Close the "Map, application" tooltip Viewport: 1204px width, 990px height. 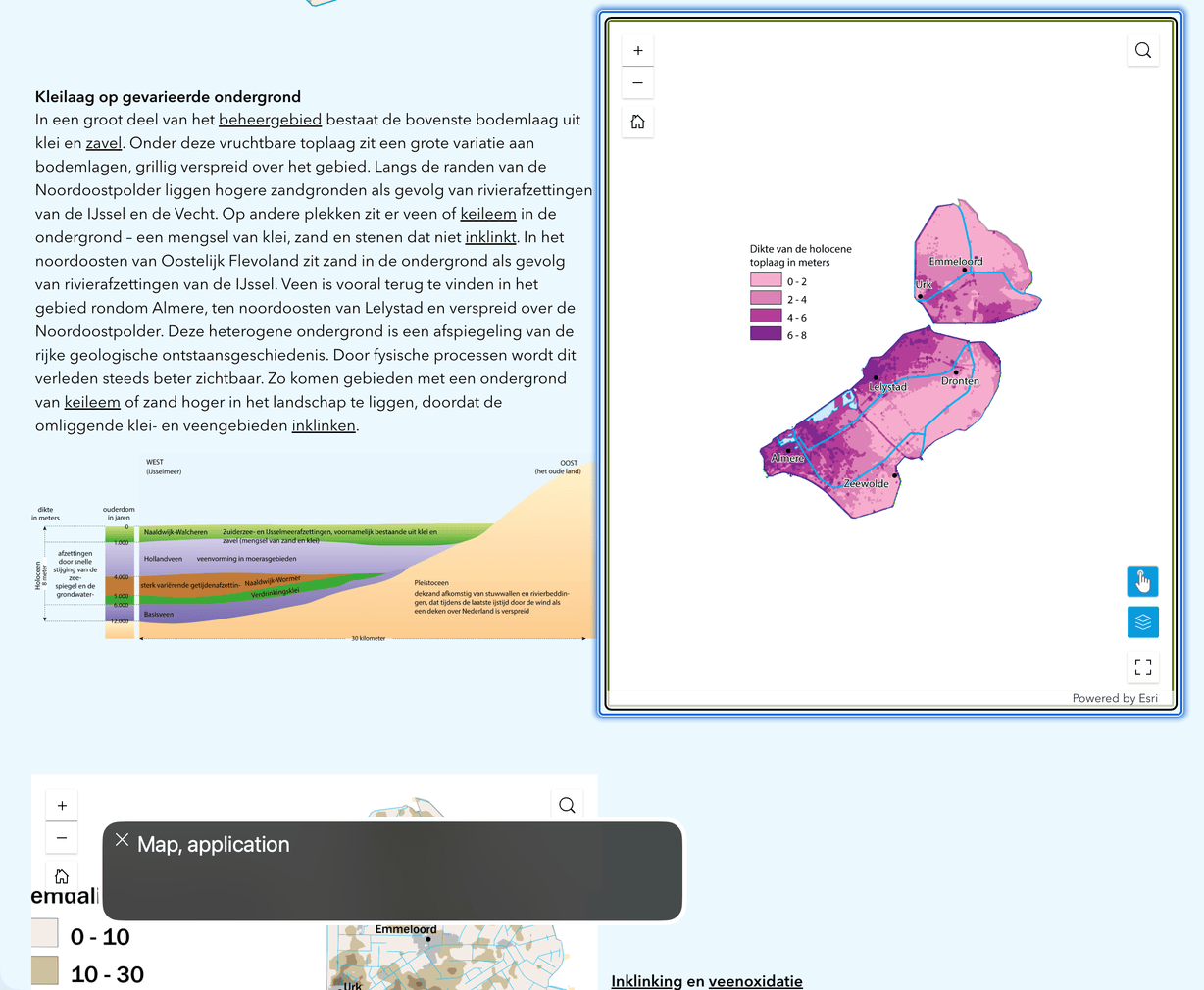[122, 840]
